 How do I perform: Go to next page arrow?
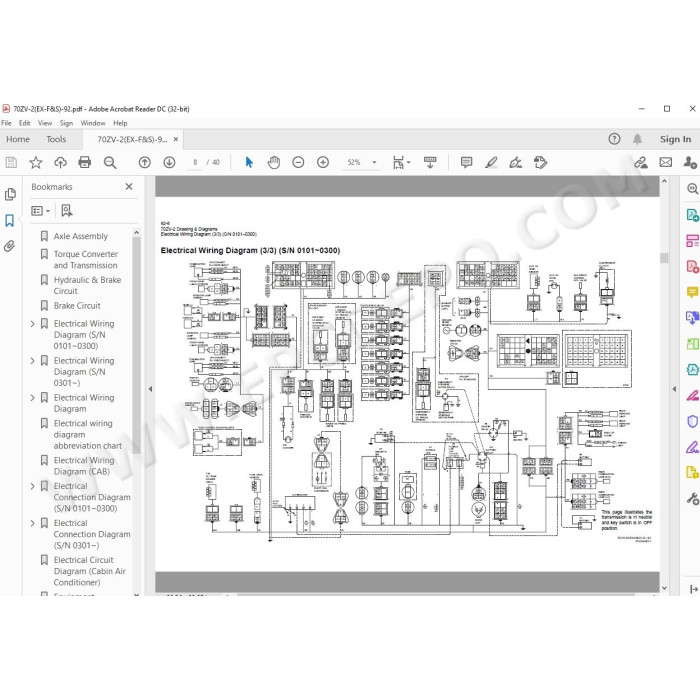pos(169,162)
